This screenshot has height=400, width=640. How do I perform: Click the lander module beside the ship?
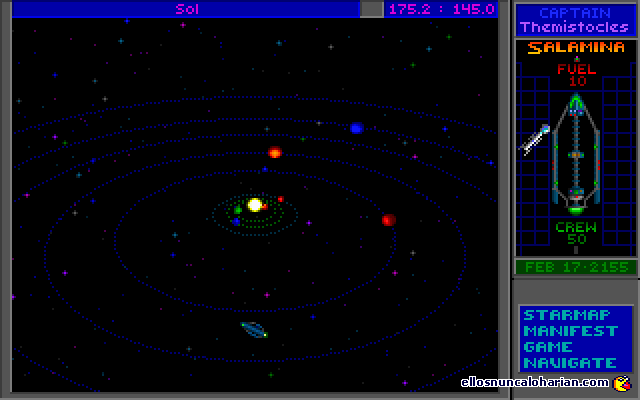[x=535, y=140]
